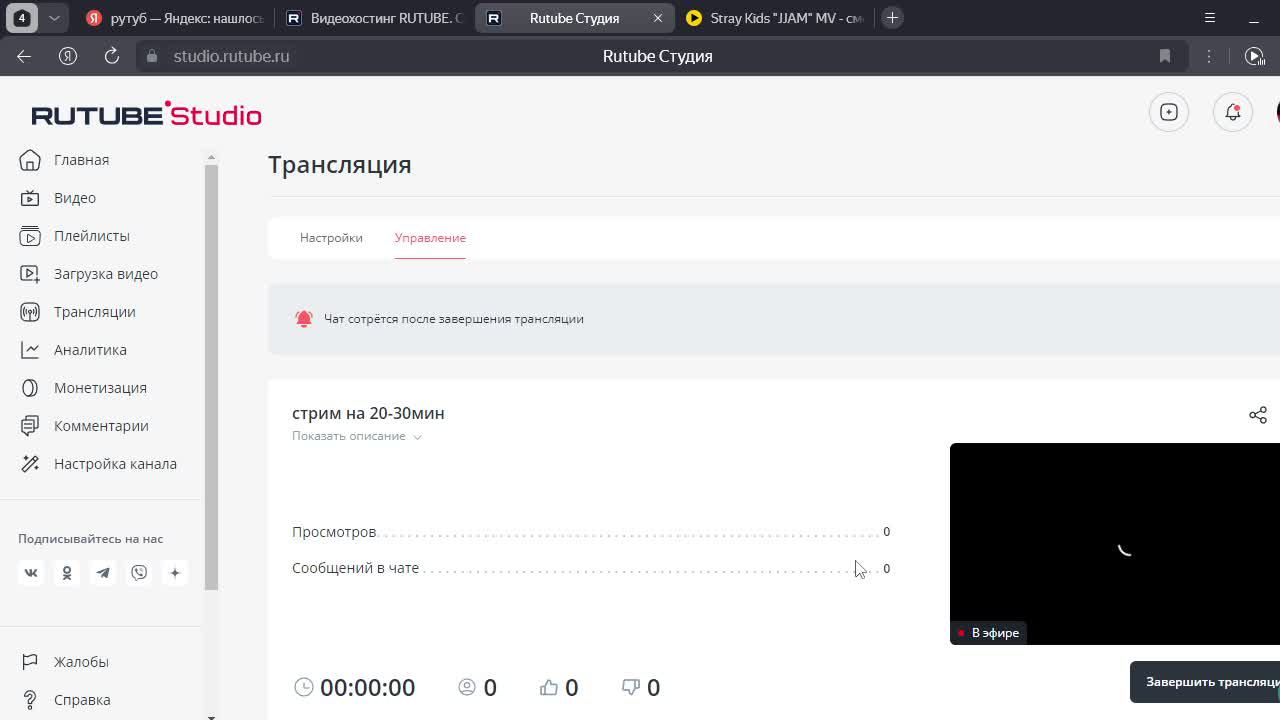Switch to the Настройки tab
This screenshot has width=1280, height=720.
[x=331, y=238]
